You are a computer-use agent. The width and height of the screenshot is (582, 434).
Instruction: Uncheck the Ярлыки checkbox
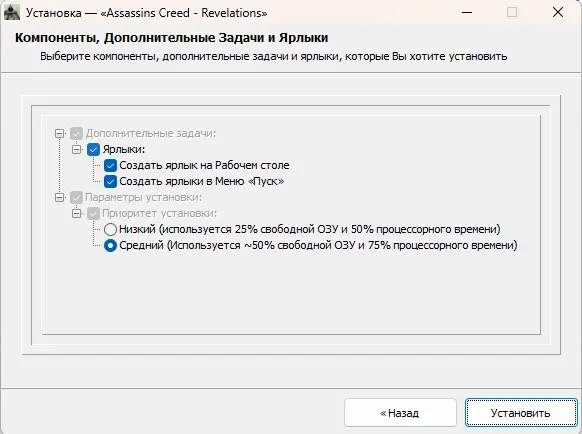pyautogui.click(x=93, y=150)
